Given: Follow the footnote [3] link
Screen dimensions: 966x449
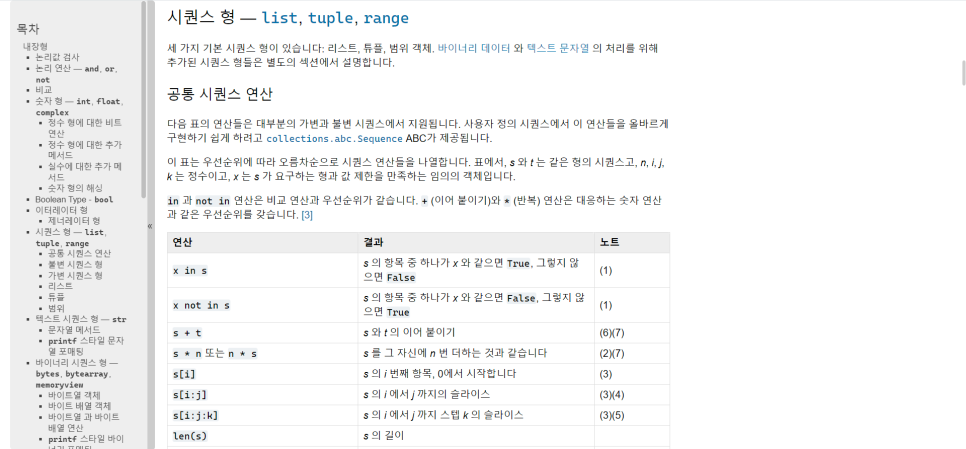Looking at the screenshot, I should click(x=307, y=215).
